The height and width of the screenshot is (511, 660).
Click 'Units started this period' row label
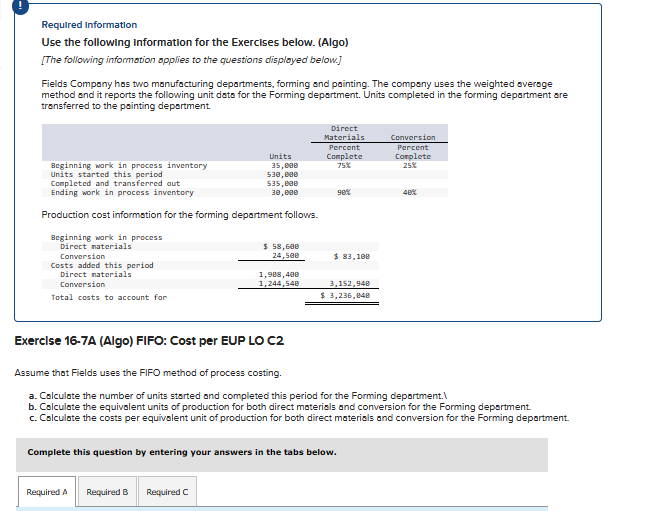106,174
